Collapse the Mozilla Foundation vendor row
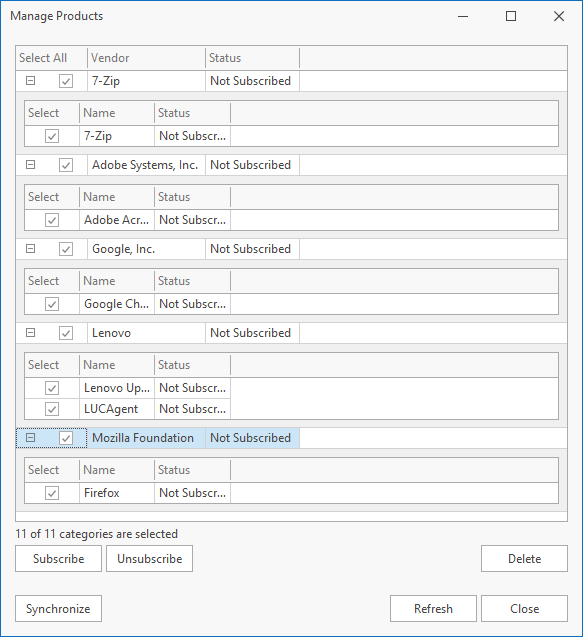Viewport: 583px width, 637px height. pos(30,438)
